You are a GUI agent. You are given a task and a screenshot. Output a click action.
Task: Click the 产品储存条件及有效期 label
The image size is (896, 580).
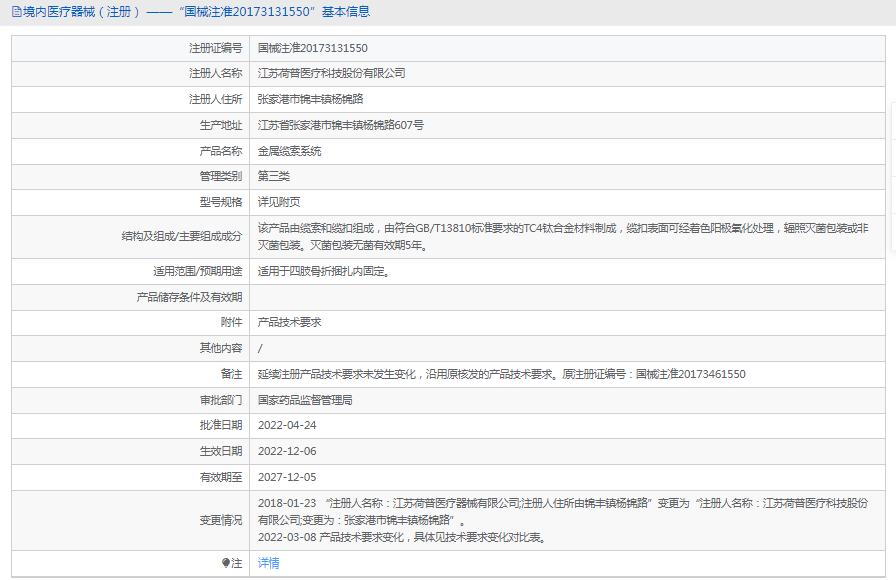[x=189, y=297]
